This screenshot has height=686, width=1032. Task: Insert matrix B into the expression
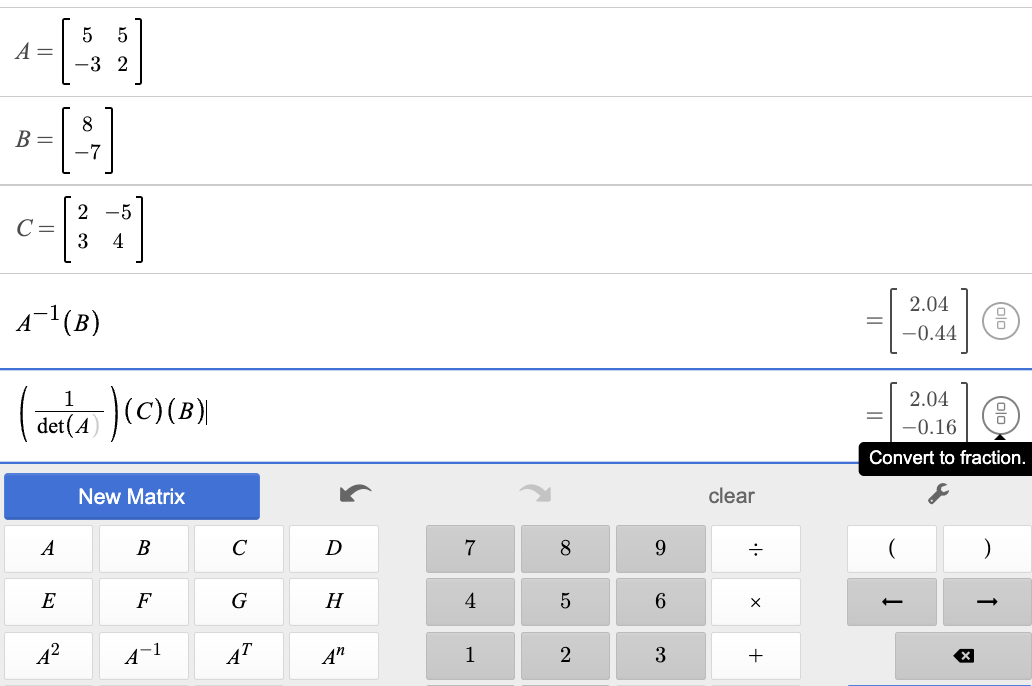tap(143, 548)
